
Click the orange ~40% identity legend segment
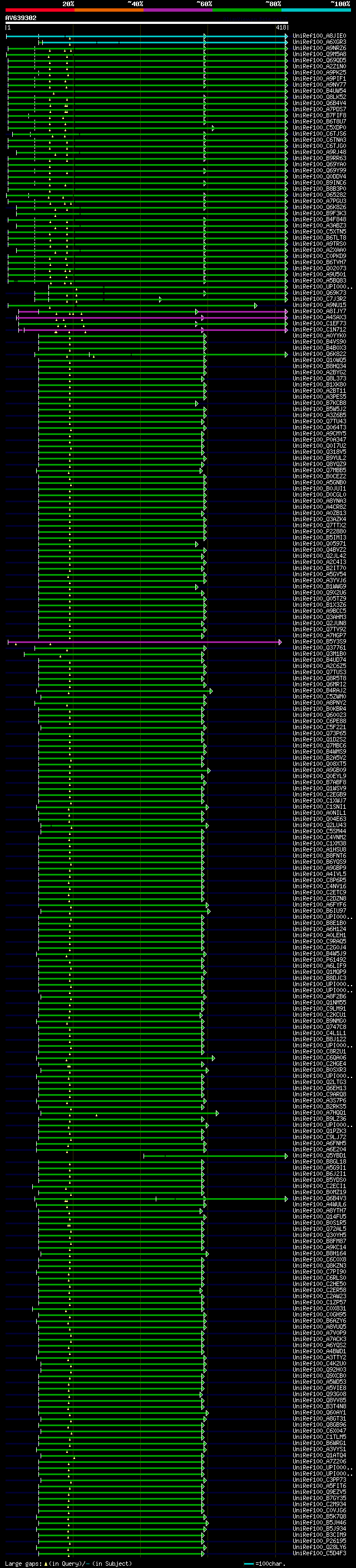point(109,10)
